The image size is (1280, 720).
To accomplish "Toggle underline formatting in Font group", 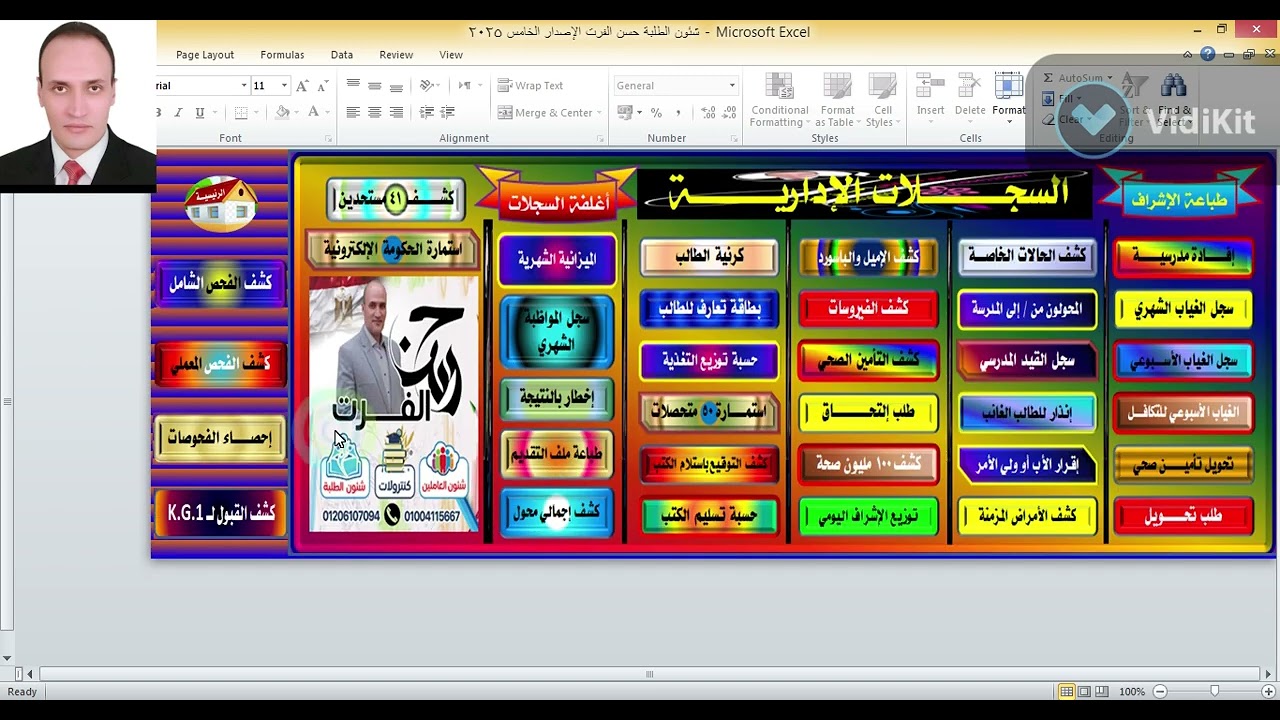I will [200, 113].
